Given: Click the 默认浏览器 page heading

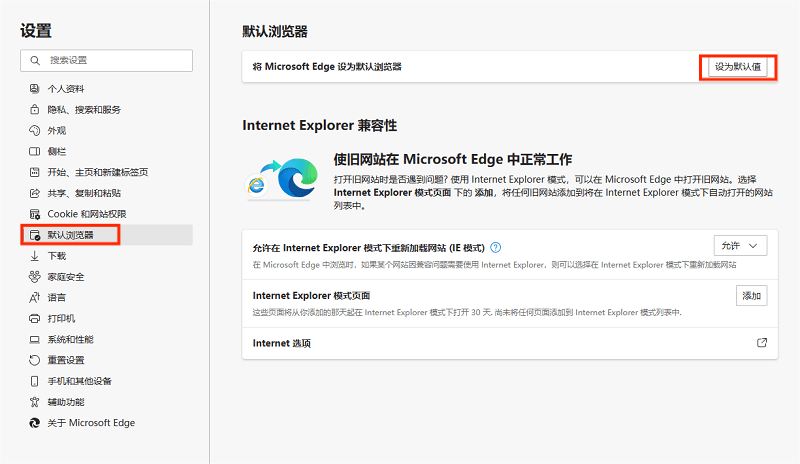Looking at the screenshot, I should click(x=275, y=32).
